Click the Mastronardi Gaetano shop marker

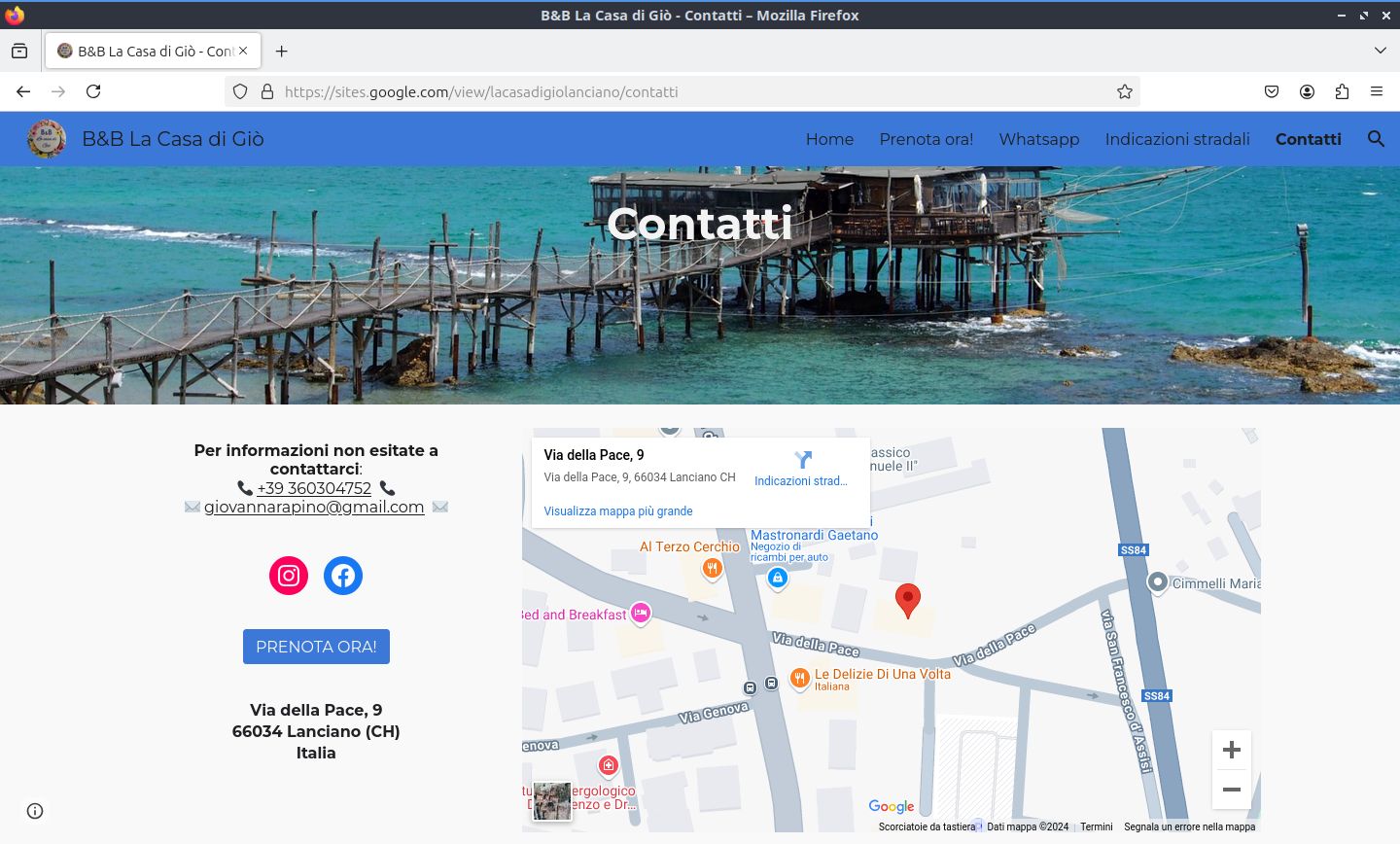(x=777, y=579)
